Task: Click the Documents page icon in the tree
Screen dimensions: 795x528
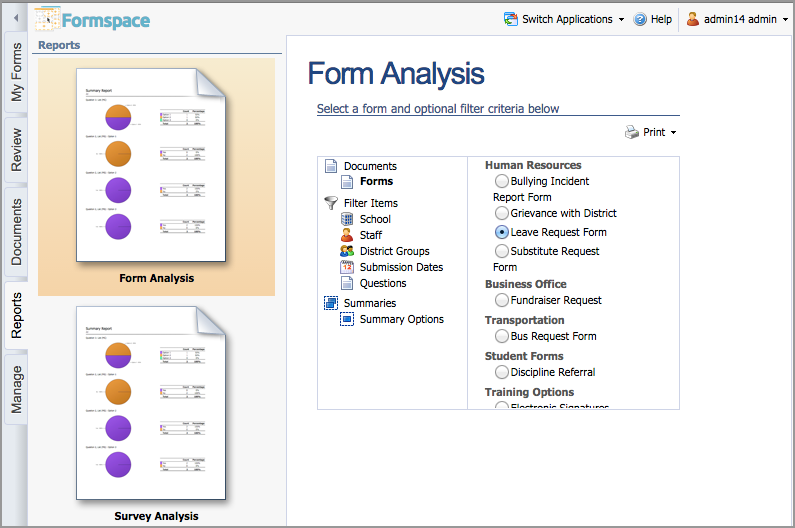Action: [x=331, y=166]
